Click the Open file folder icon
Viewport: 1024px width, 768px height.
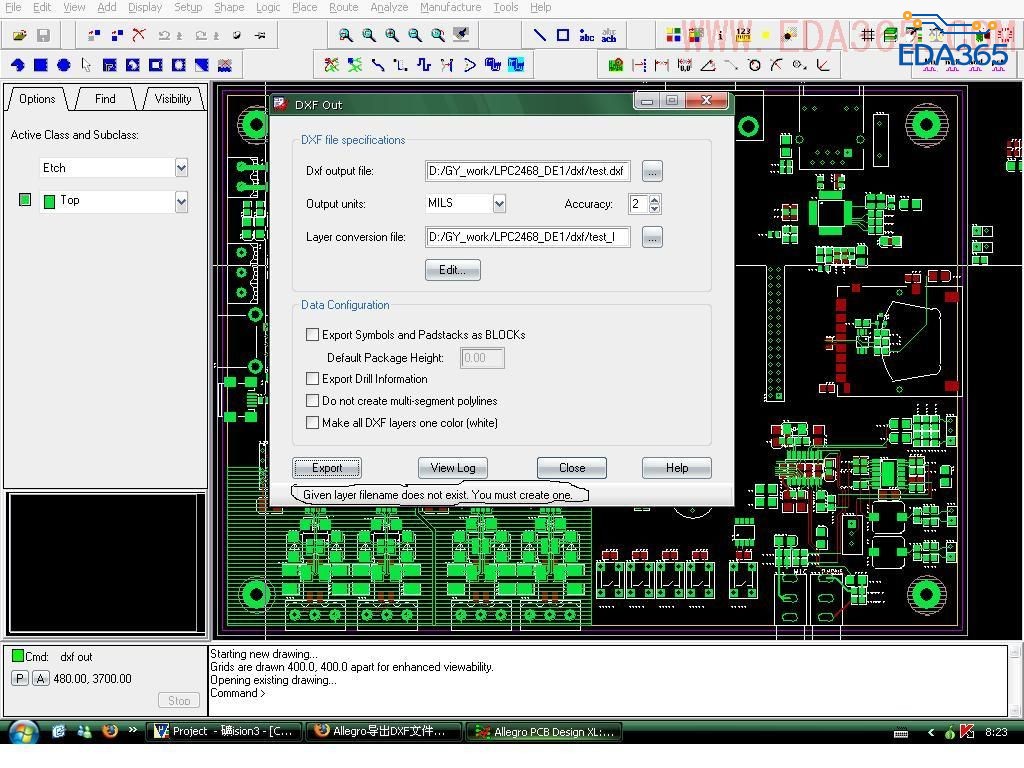click(x=19, y=35)
